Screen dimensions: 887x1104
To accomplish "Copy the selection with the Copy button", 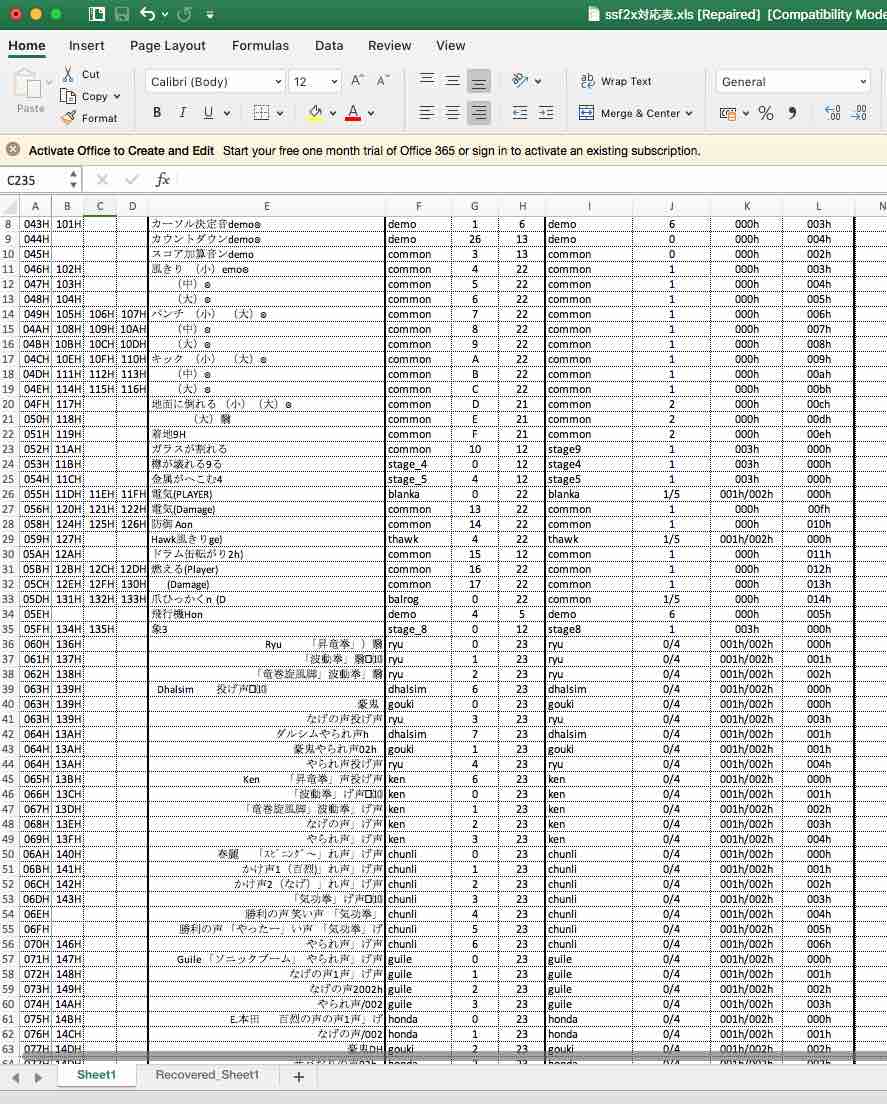I will [85, 96].
